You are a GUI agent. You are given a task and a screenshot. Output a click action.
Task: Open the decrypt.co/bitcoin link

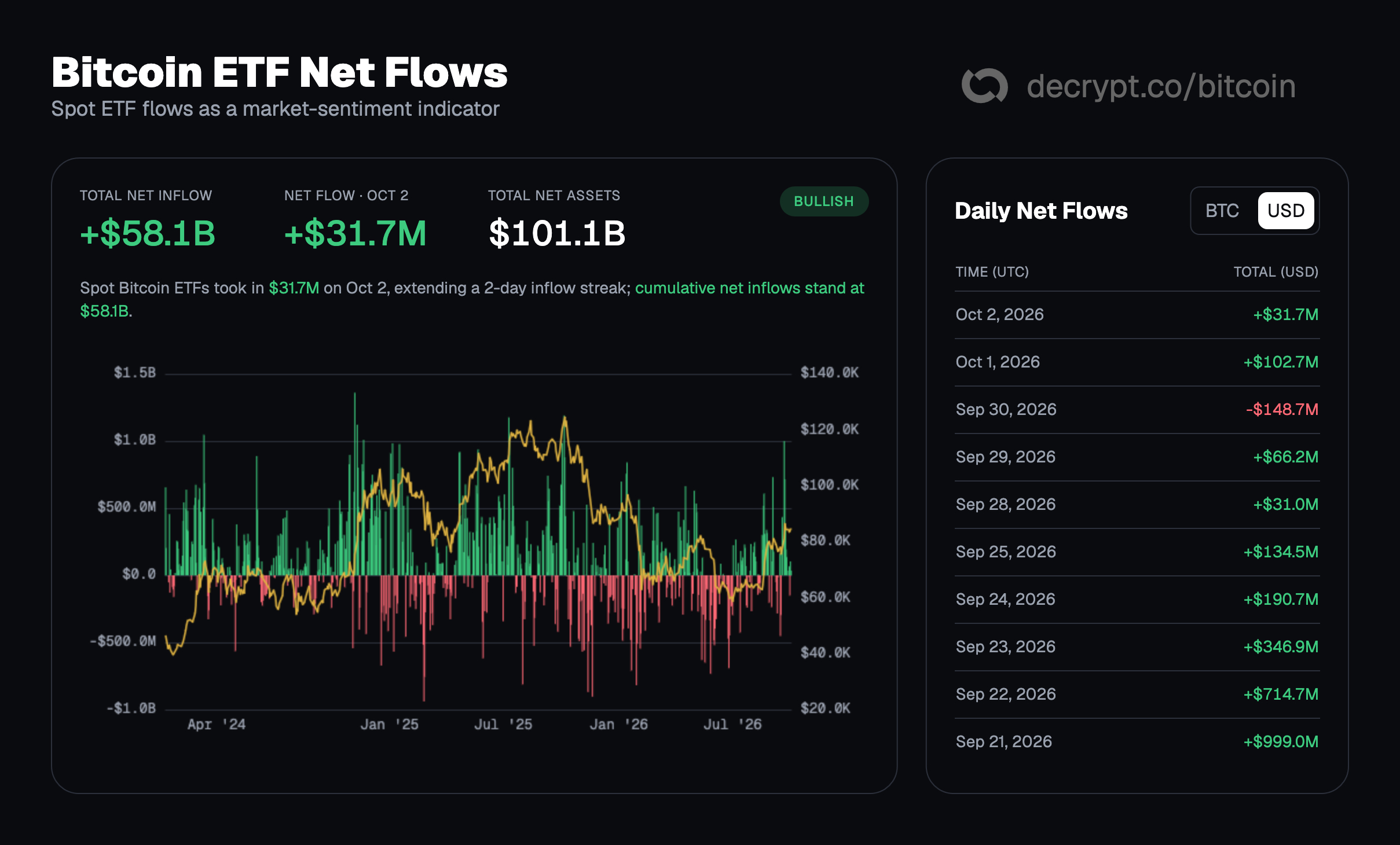coord(1161,86)
